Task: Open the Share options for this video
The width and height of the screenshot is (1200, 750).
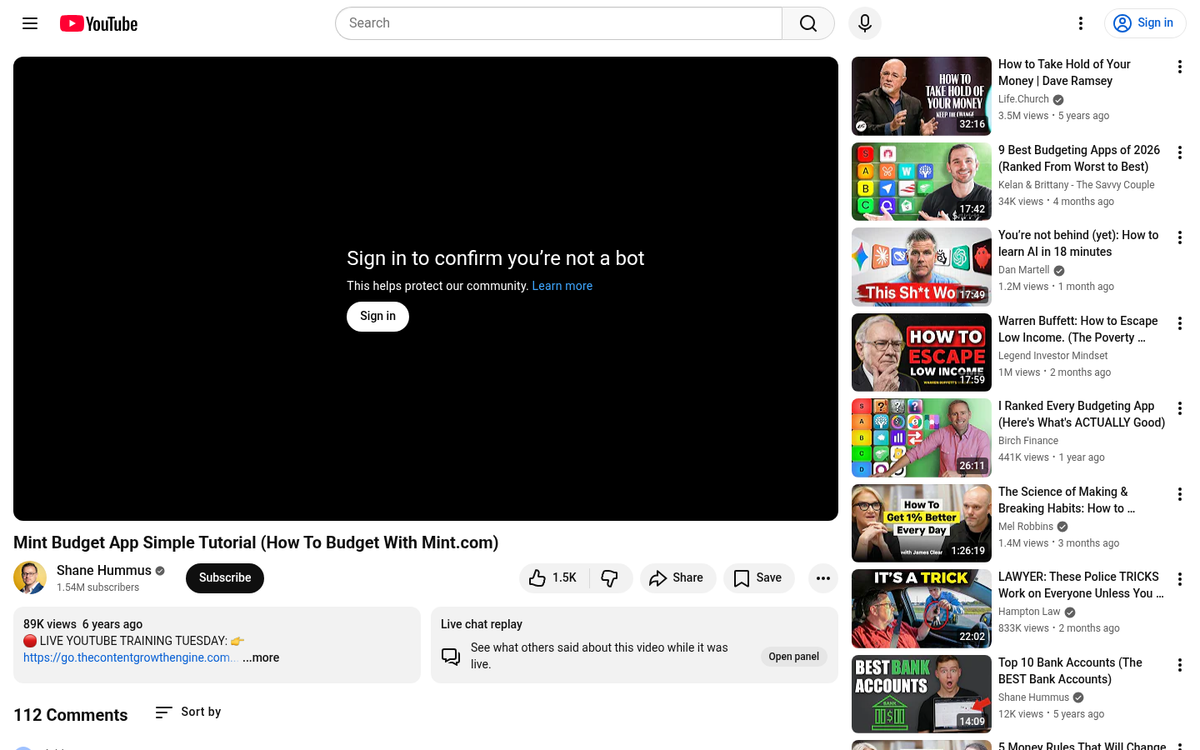Action: pos(678,578)
